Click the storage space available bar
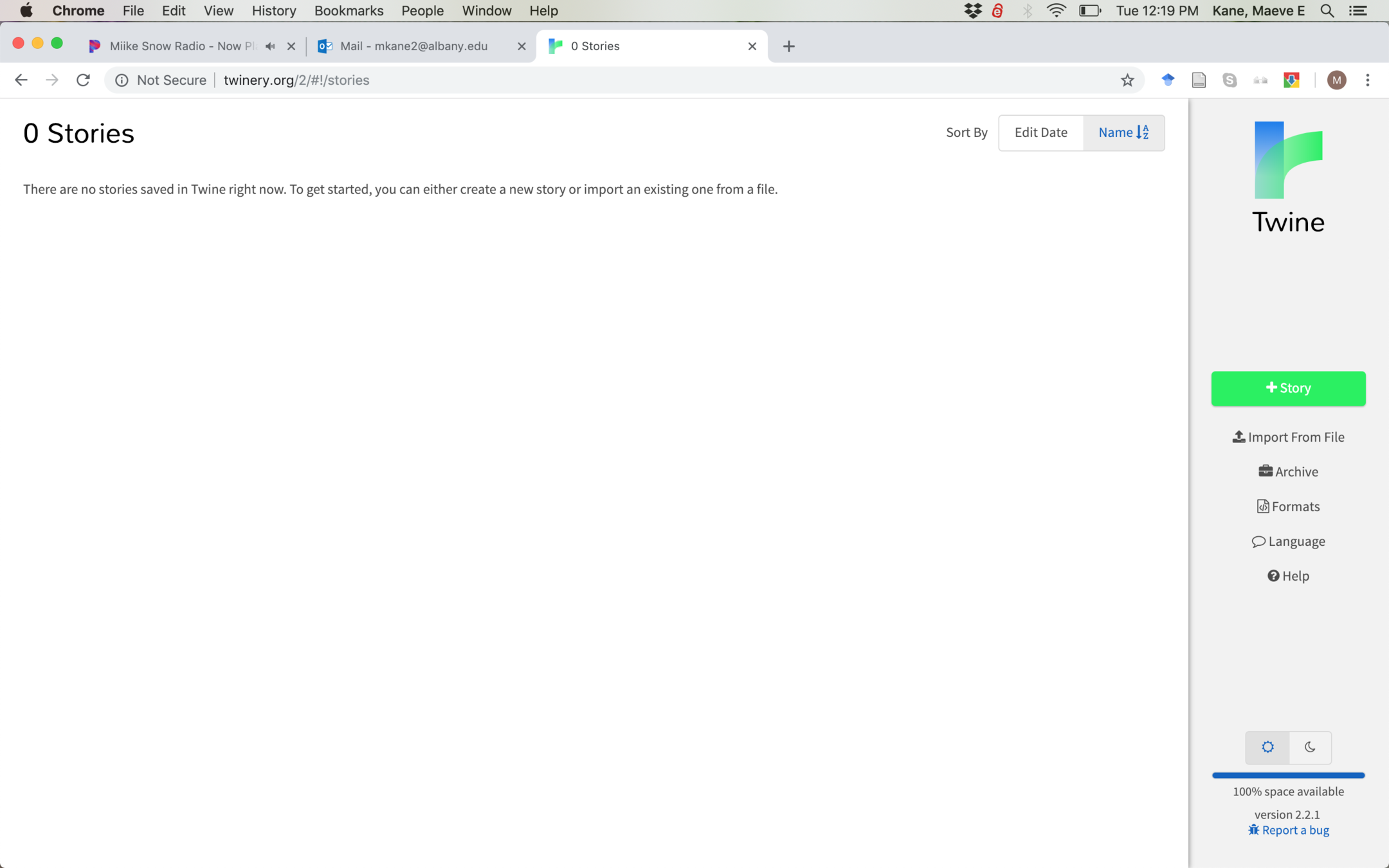The image size is (1389, 868). pos(1288,775)
